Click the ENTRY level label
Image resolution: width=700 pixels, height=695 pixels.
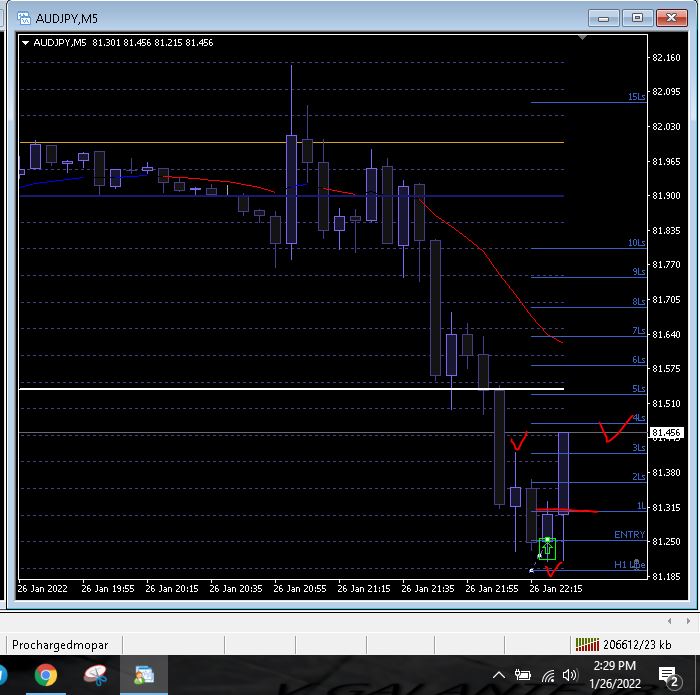coord(629,534)
